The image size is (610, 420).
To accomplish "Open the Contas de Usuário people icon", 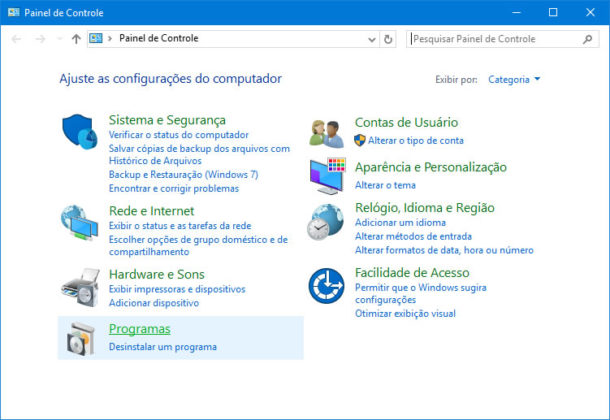I will 327,134.
